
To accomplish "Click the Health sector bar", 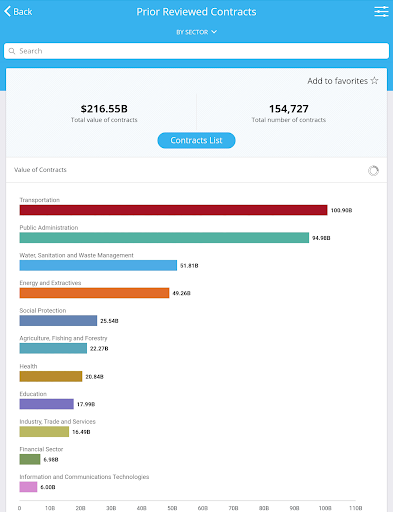I will click(x=51, y=376).
